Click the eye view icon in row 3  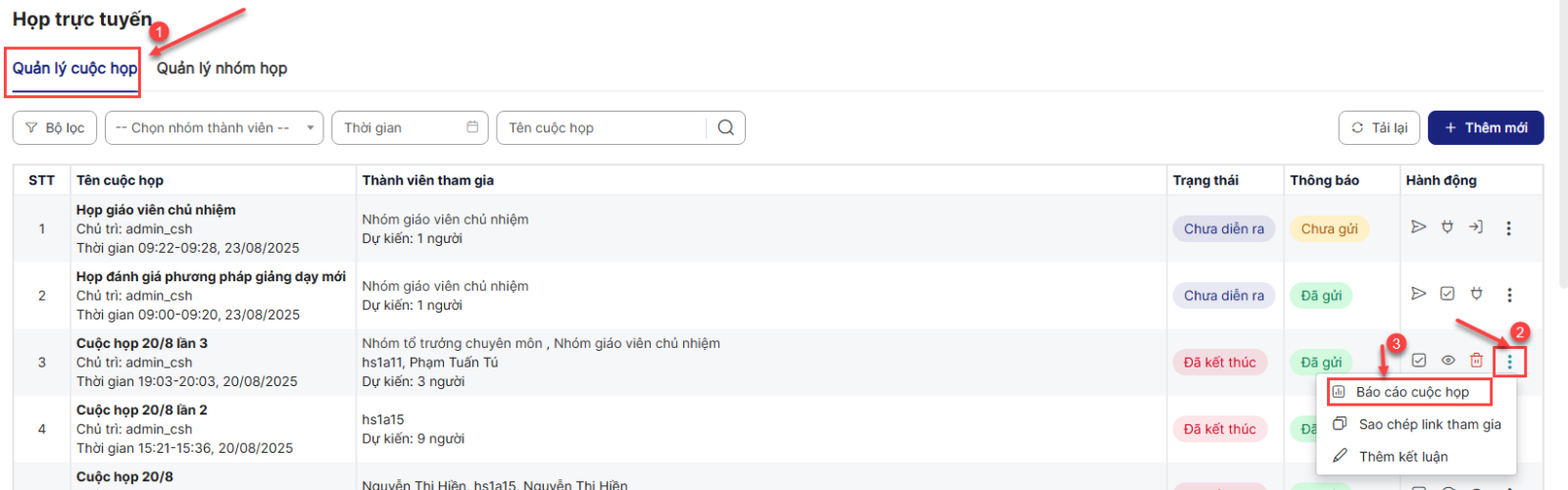click(x=1447, y=361)
